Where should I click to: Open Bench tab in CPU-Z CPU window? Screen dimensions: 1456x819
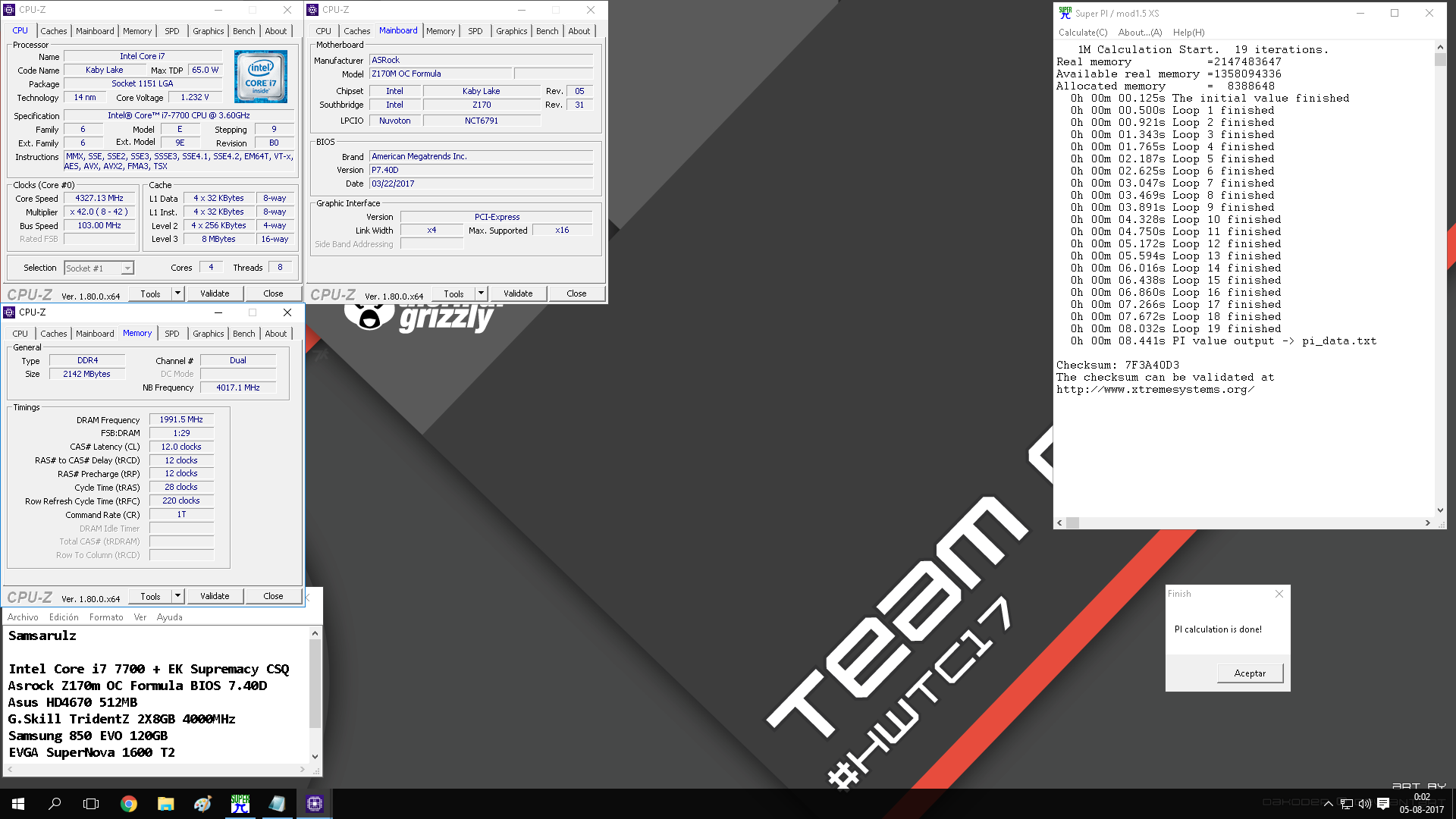[x=243, y=31]
